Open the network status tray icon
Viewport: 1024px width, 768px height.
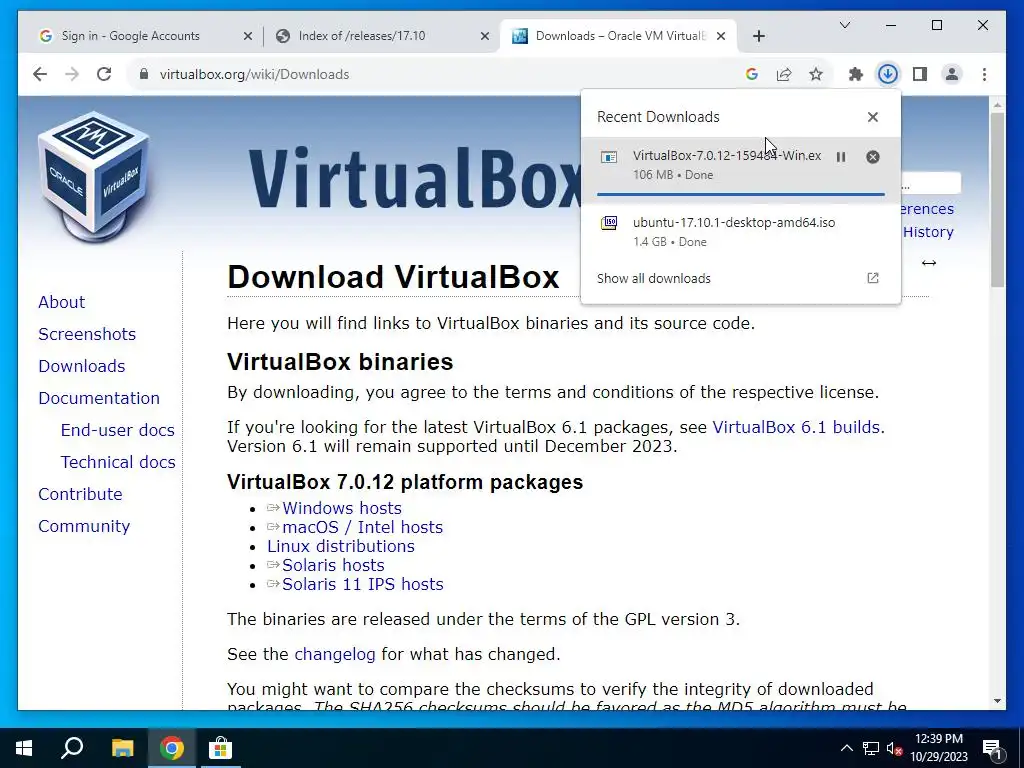click(x=871, y=748)
